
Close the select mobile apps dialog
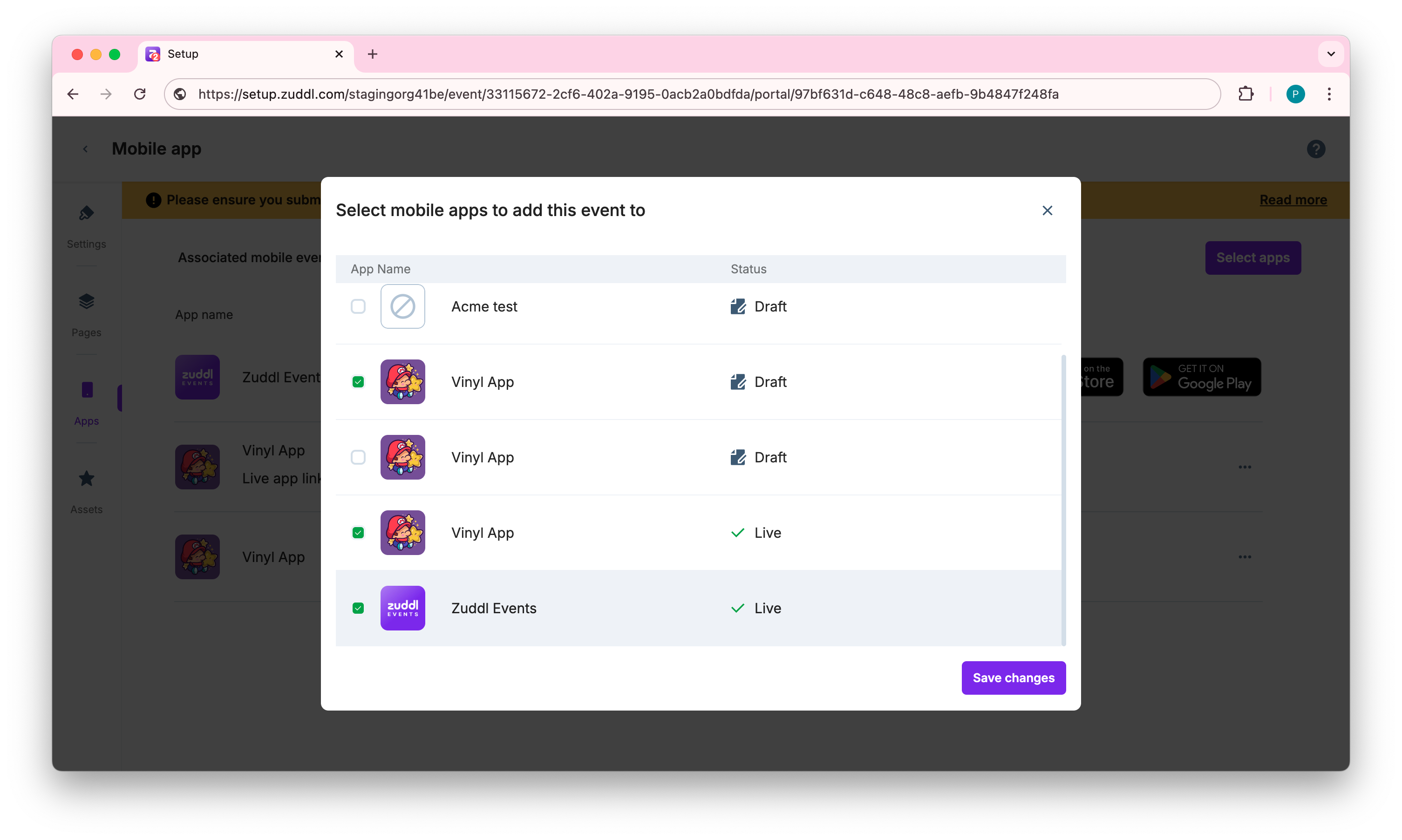[1047, 210]
